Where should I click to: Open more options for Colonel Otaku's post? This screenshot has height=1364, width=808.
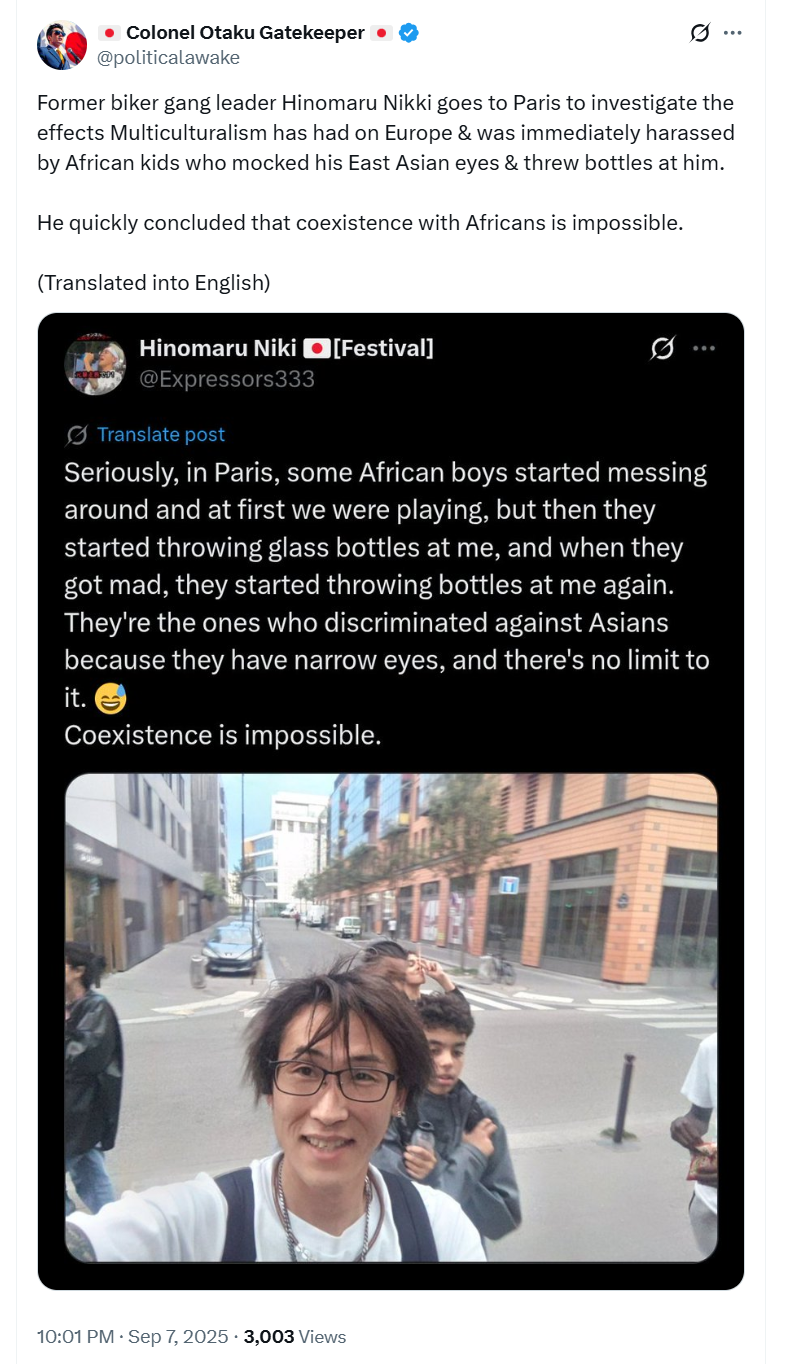[x=733, y=33]
